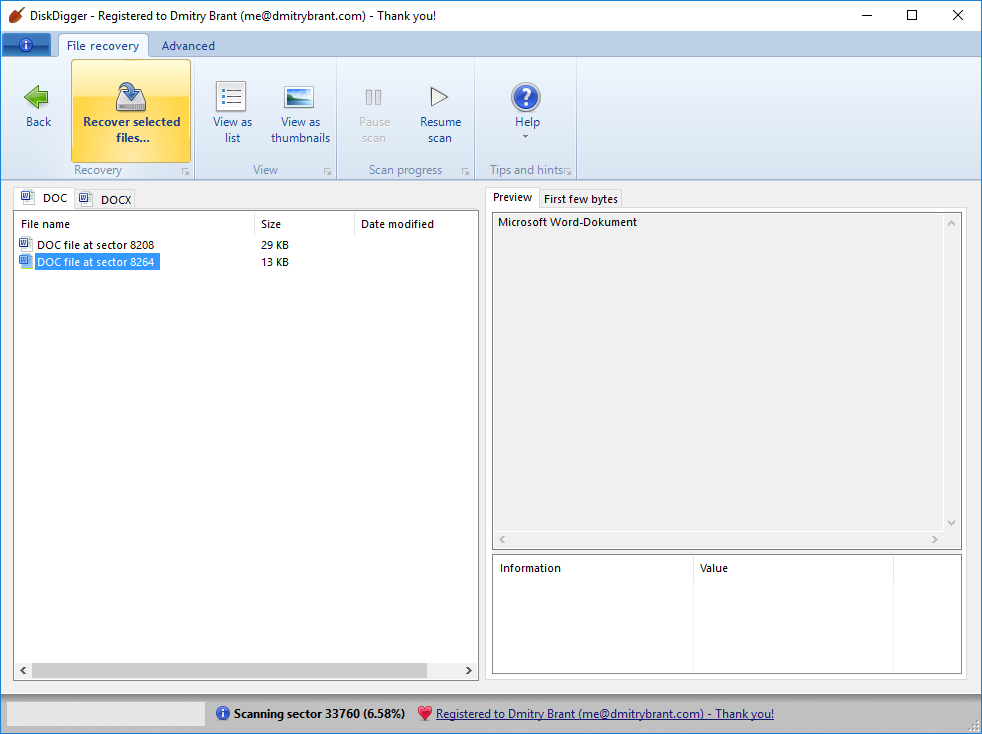Click preview pane scroll down arrow
The width and height of the screenshot is (982, 734).
pos(951,522)
